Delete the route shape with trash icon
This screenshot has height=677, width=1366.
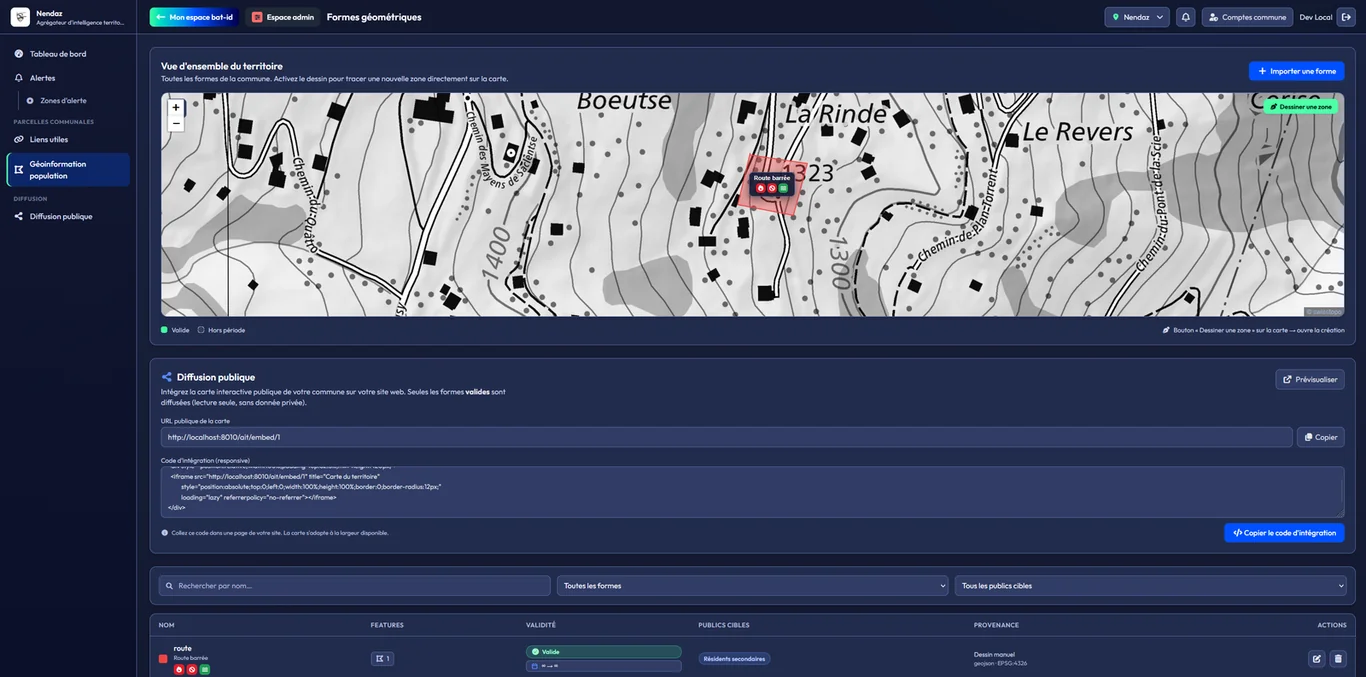click(1338, 659)
